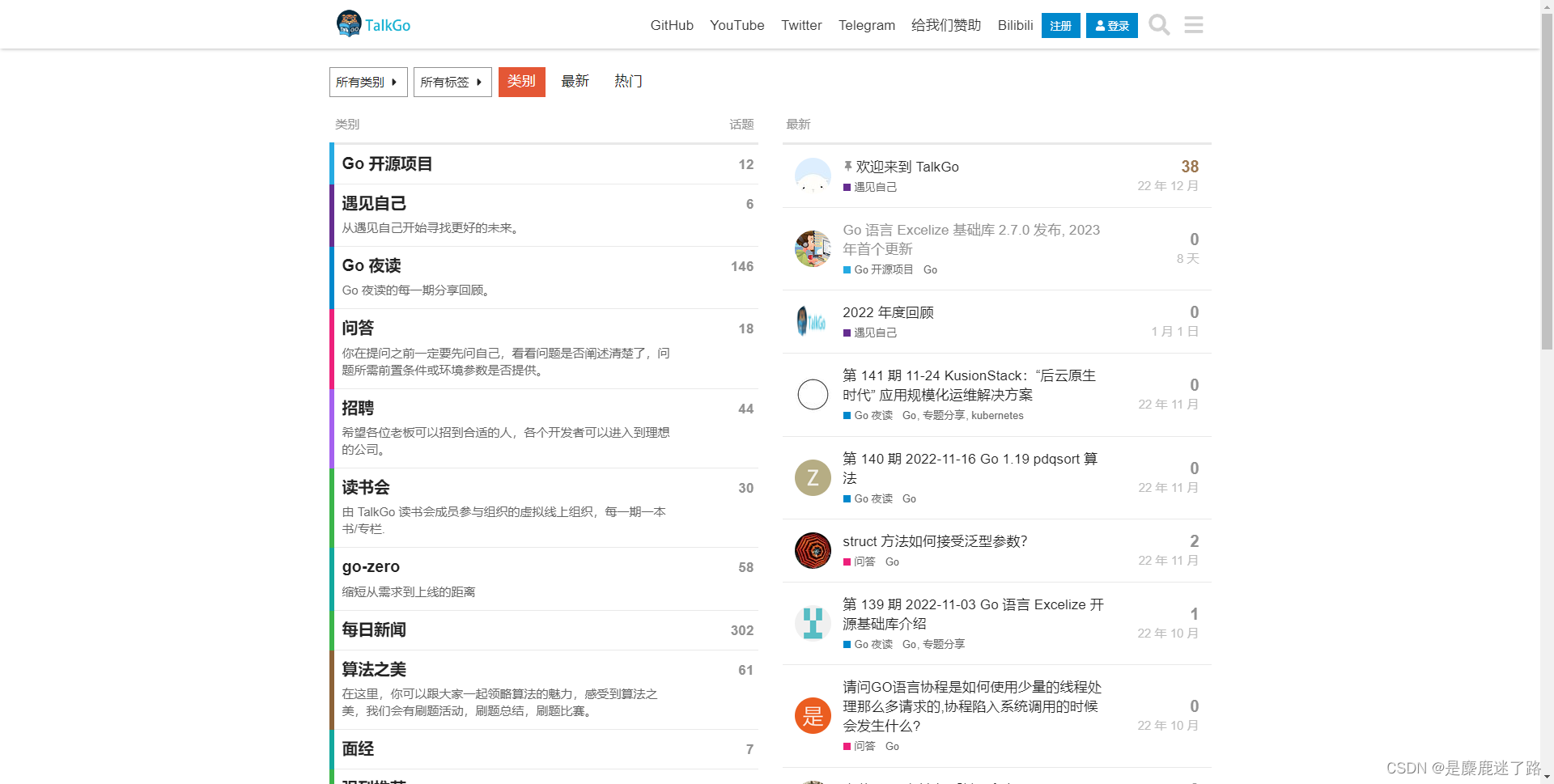Open 第 139 期 Excelize 开源基础库介绍 topic
Image resolution: width=1554 pixels, height=784 pixels.
point(973,614)
